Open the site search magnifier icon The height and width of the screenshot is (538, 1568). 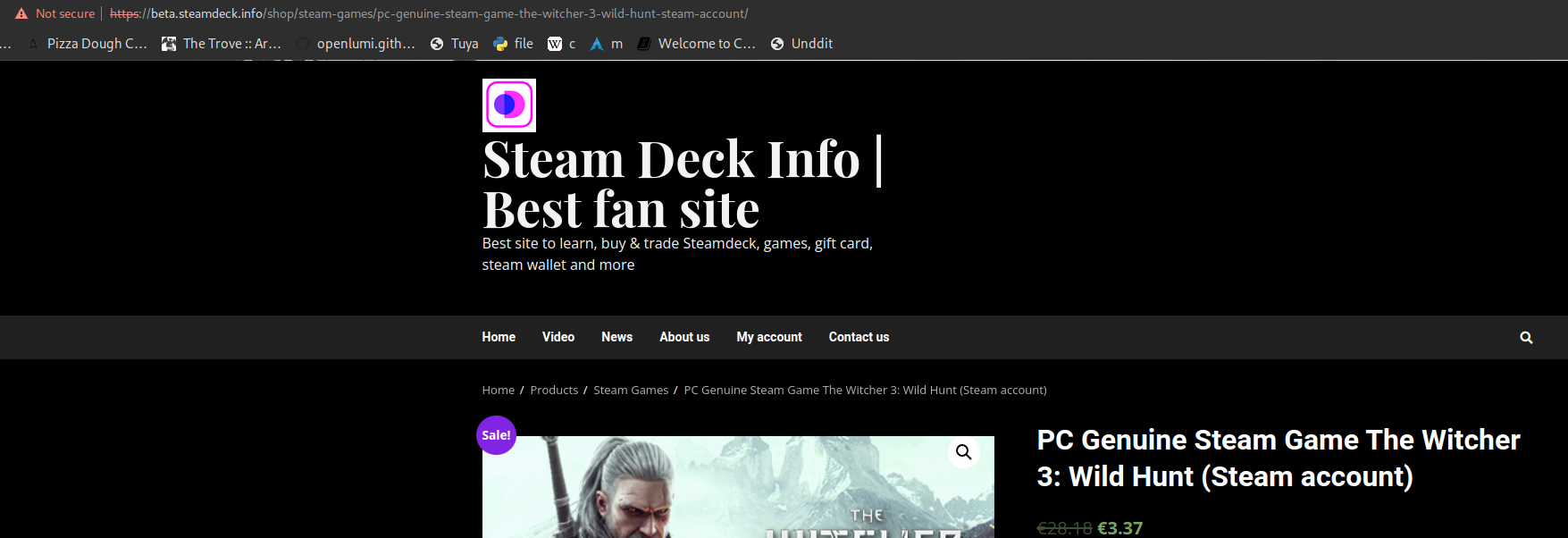[1526, 337]
